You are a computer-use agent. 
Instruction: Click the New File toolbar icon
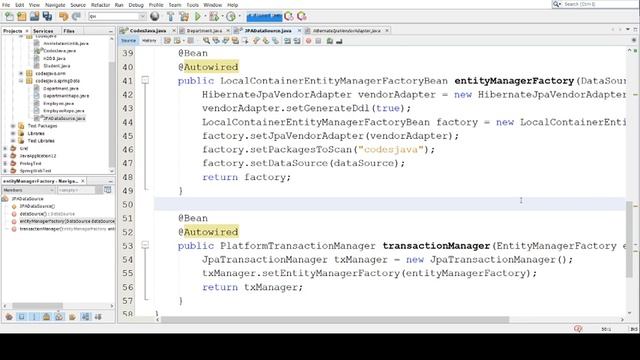point(9,16)
